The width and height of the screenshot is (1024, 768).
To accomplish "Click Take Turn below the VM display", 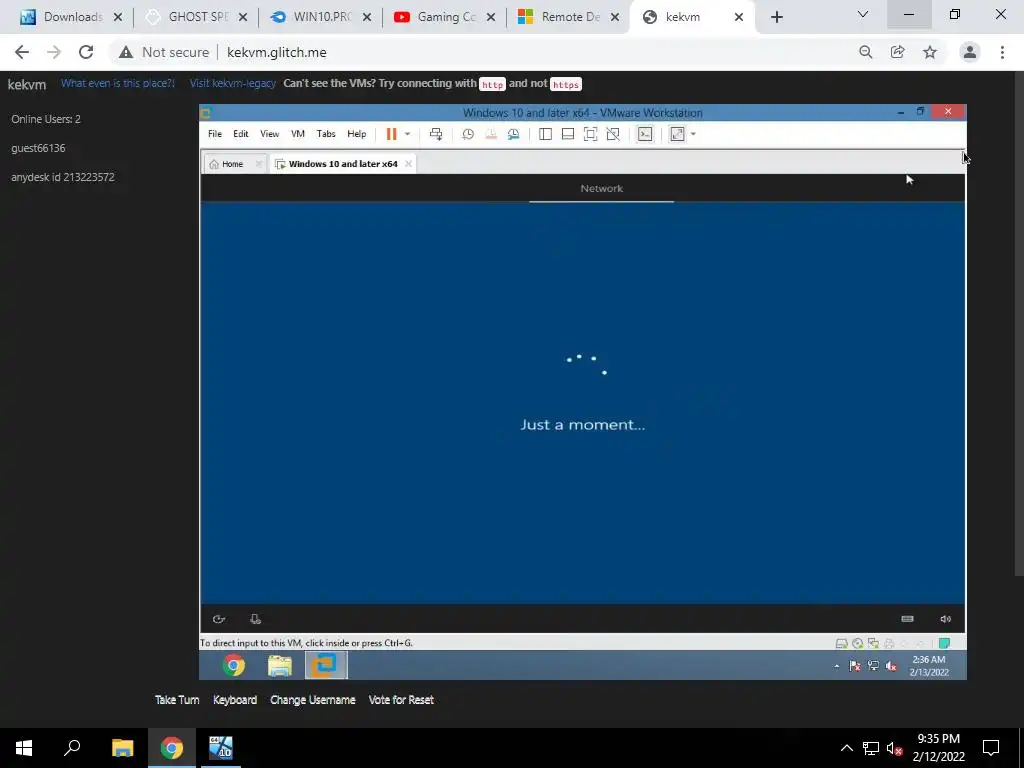I will [177, 700].
